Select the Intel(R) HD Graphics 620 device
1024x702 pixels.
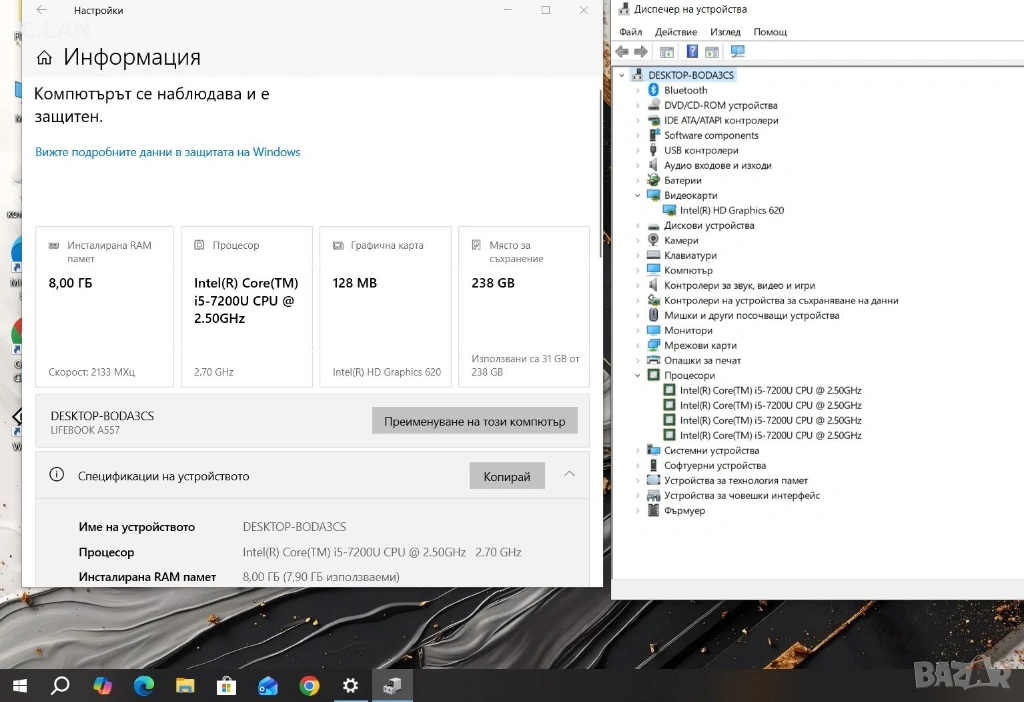tap(731, 211)
